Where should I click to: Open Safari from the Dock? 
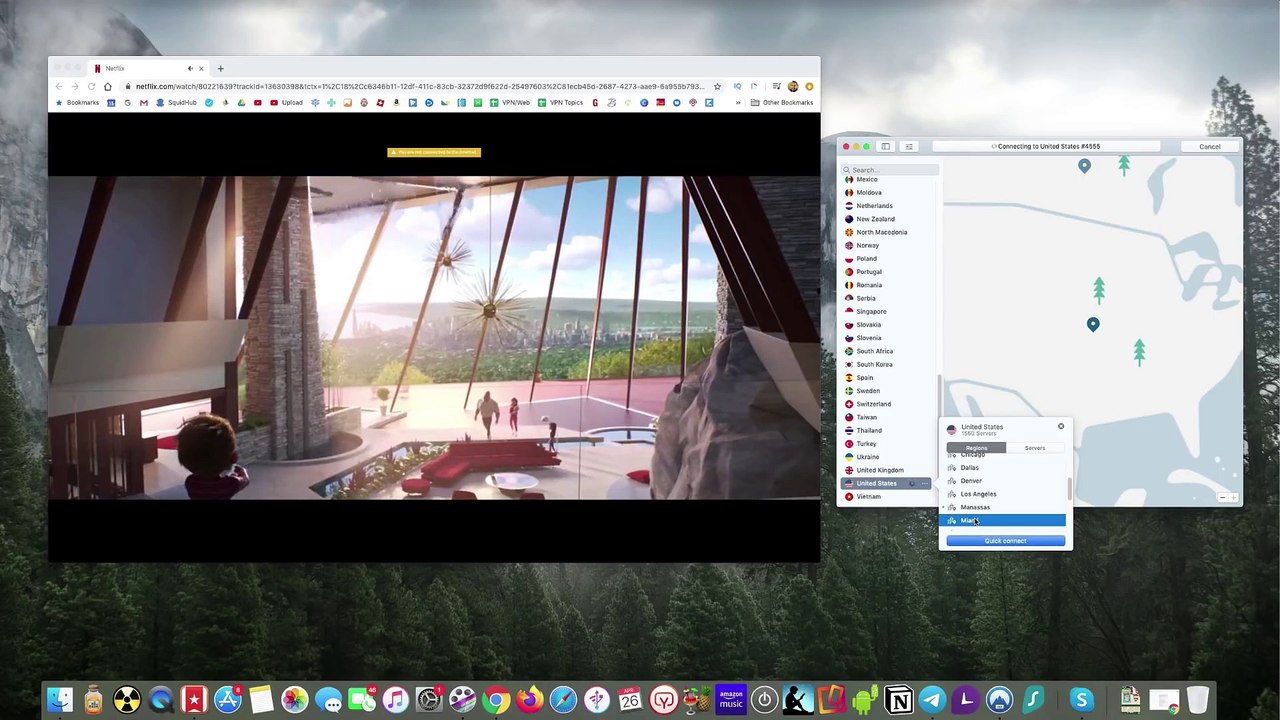coord(563,700)
